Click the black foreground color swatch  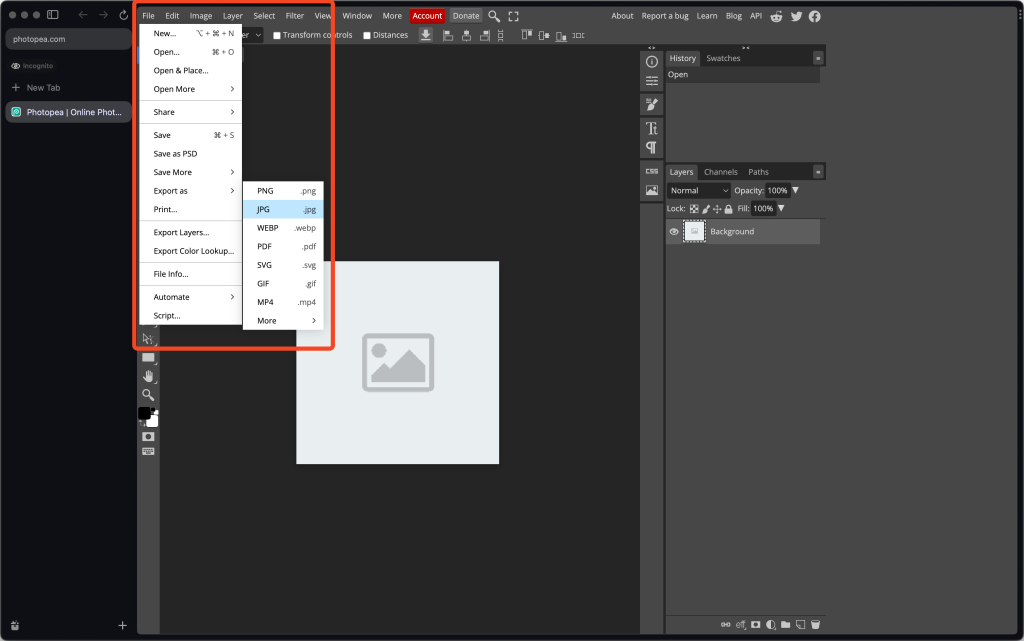[x=144, y=413]
